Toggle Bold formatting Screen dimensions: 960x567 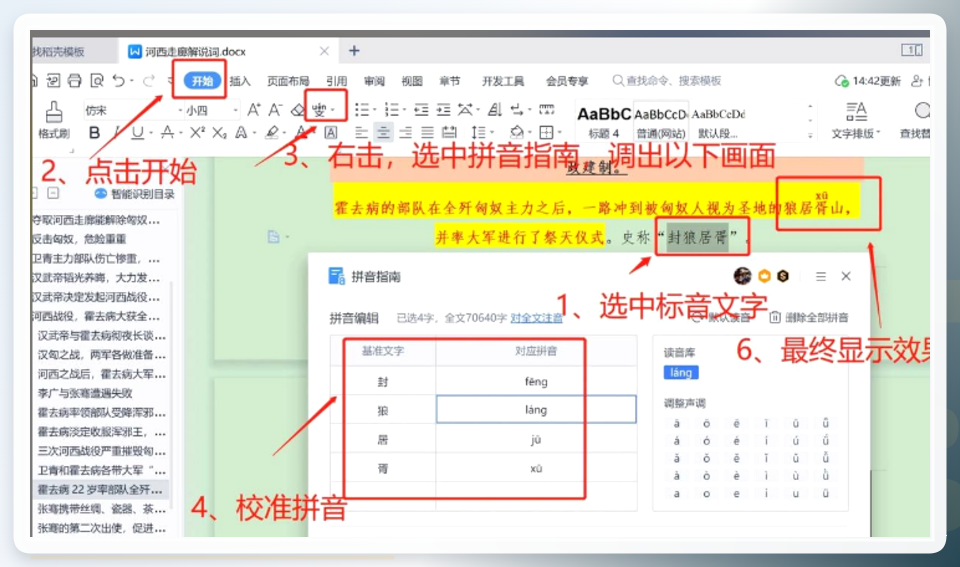tap(94, 132)
